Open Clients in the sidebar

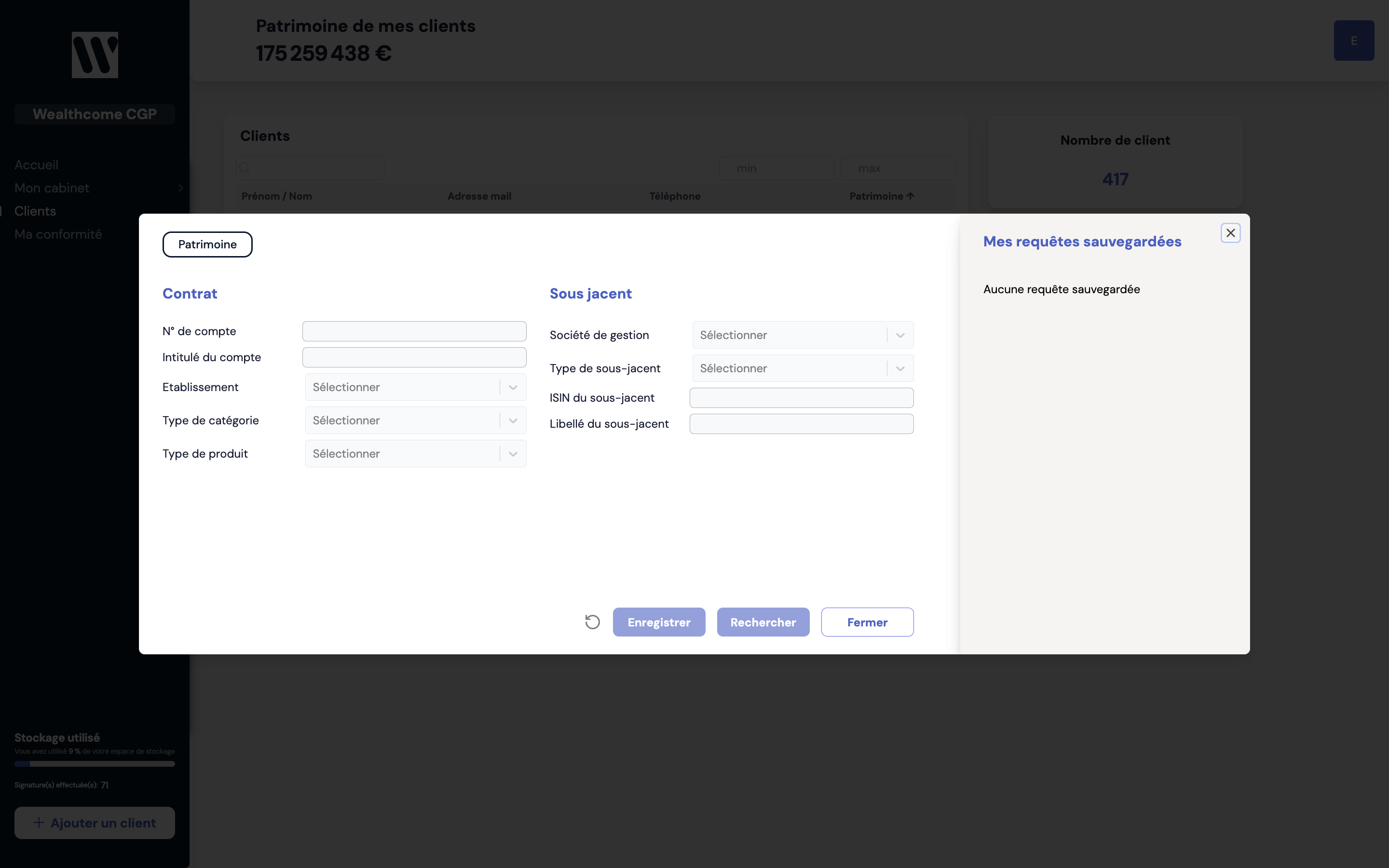[35, 211]
